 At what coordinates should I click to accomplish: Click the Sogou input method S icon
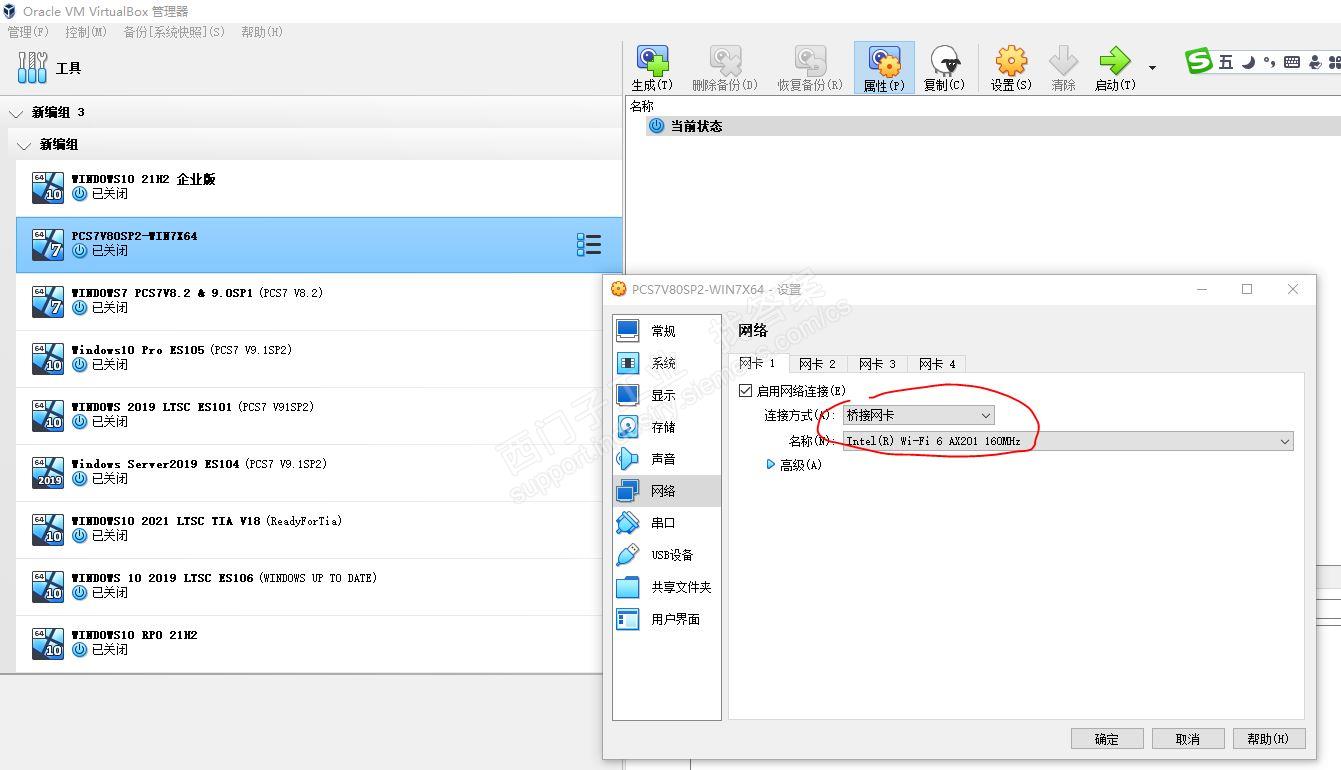click(1198, 61)
